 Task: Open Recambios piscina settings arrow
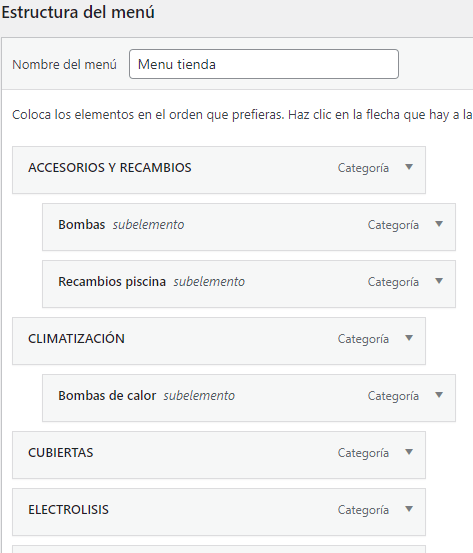coord(439,281)
